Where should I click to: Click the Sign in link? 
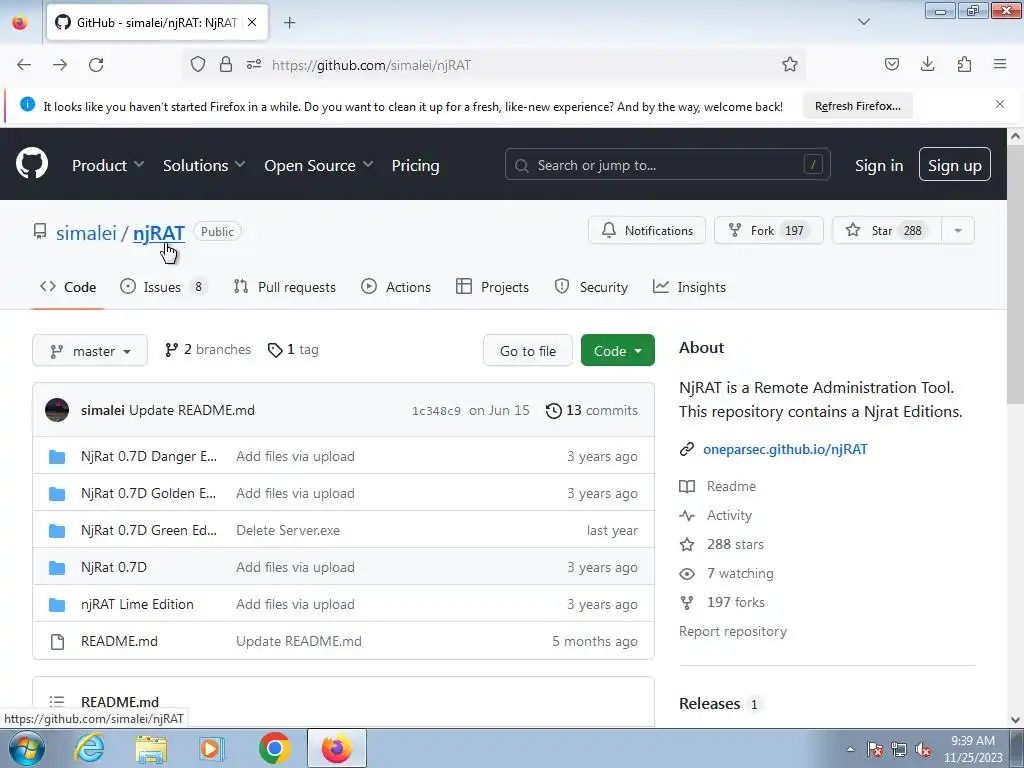click(x=879, y=165)
